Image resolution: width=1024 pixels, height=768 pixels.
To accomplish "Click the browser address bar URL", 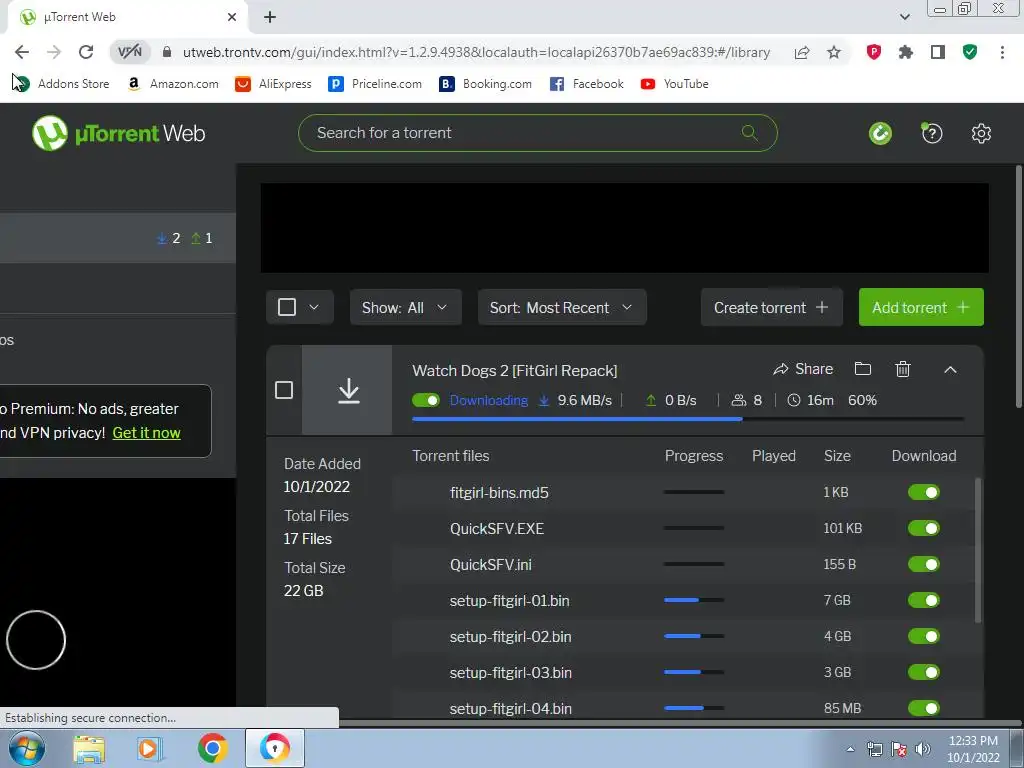I will [476, 52].
